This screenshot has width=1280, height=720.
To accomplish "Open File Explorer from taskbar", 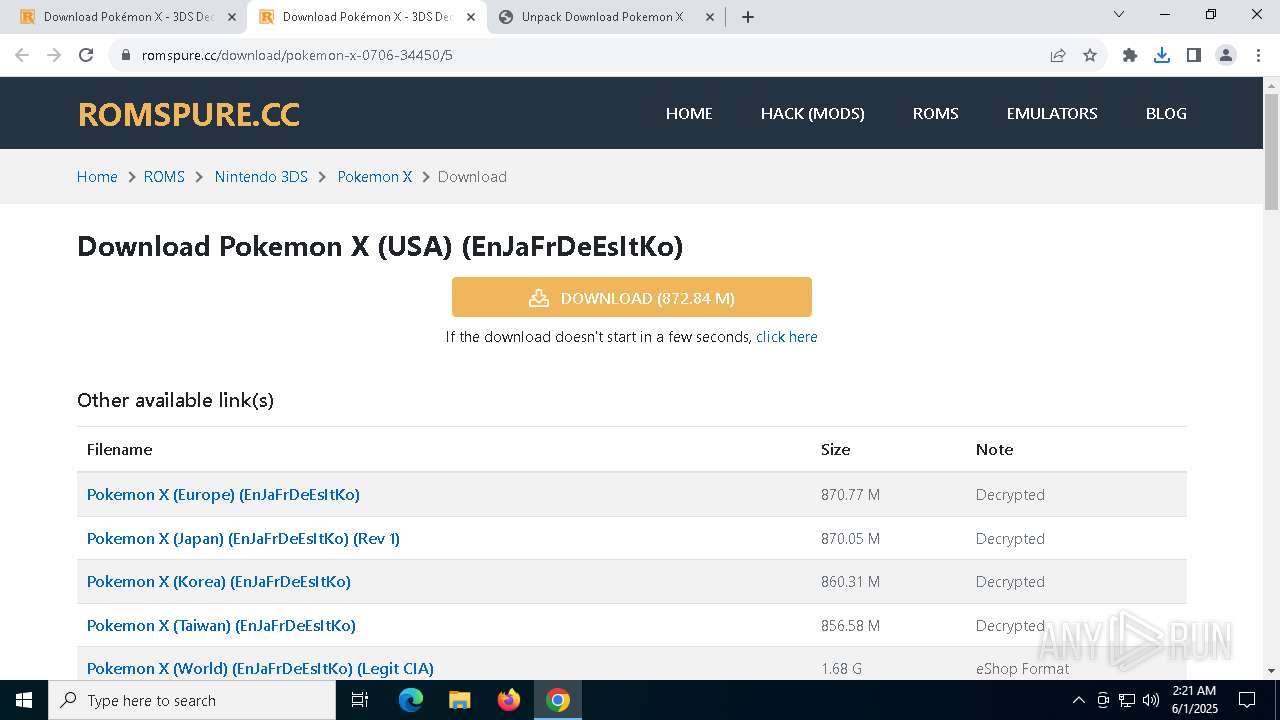I will 460,700.
